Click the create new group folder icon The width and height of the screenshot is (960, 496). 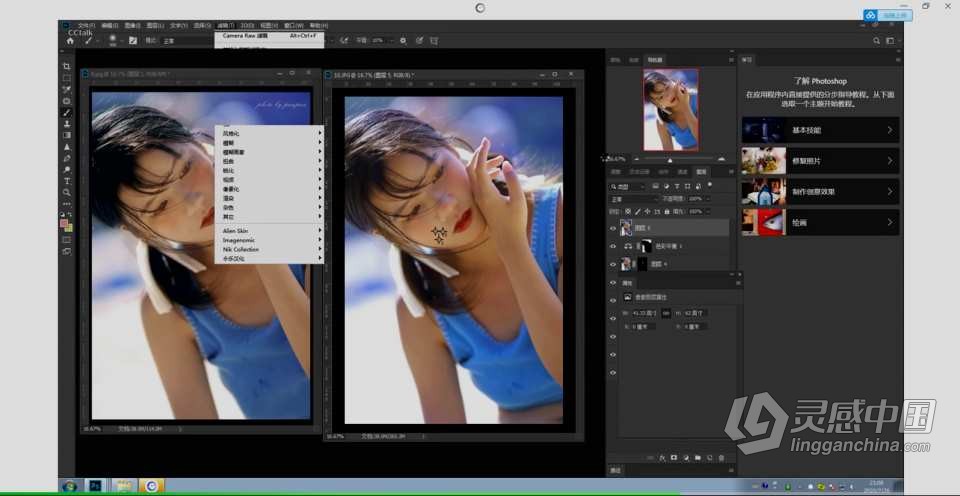[698, 458]
